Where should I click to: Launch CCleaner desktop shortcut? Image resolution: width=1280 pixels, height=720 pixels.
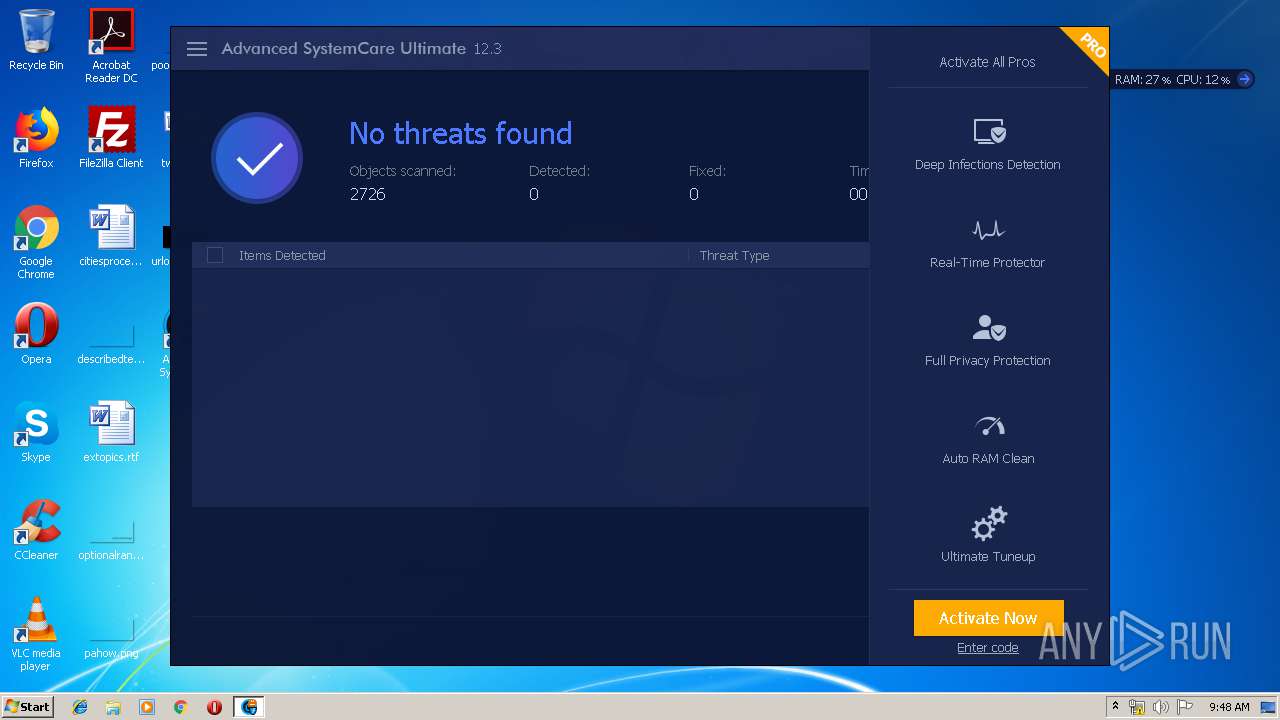click(x=36, y=530)
